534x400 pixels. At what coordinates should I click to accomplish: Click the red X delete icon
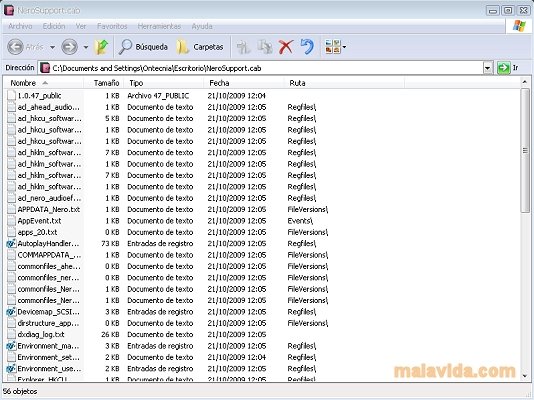pos(286,47)
